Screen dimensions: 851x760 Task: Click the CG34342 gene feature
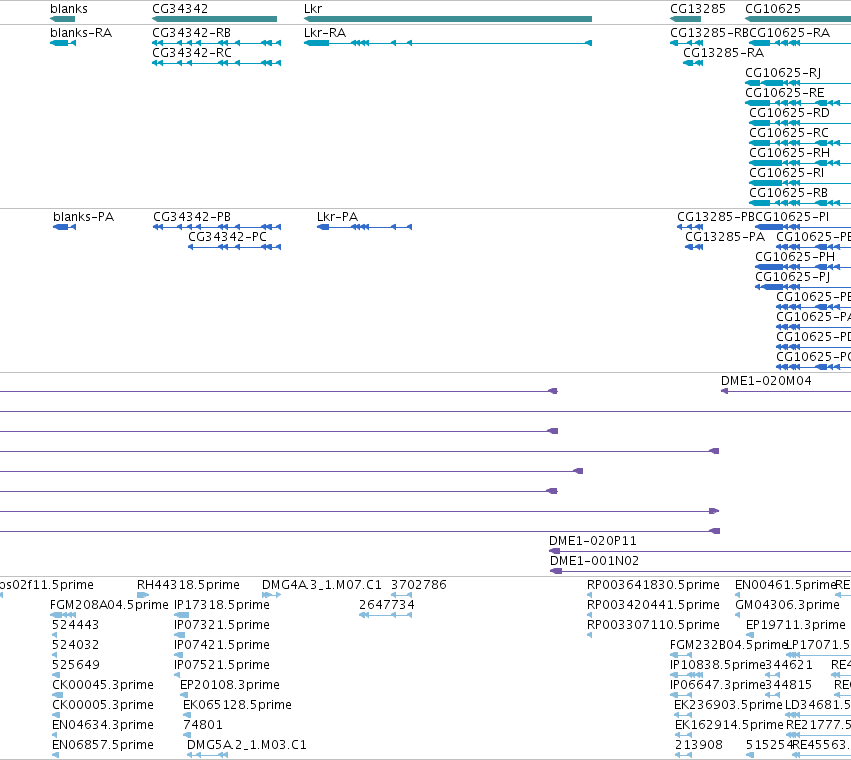[214, 19]
